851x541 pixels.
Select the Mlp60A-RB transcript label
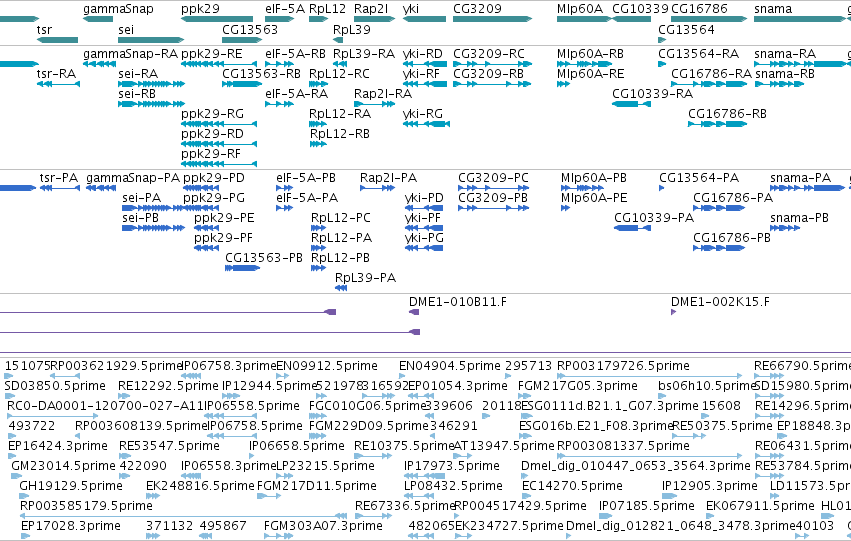click(x=590, y=54)
